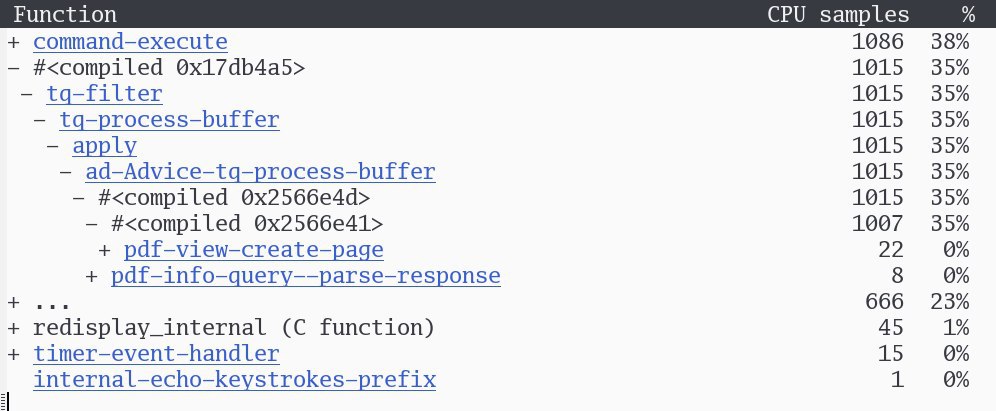Open the command-execute function link
The image size is (996, 411).
[130, 42]
